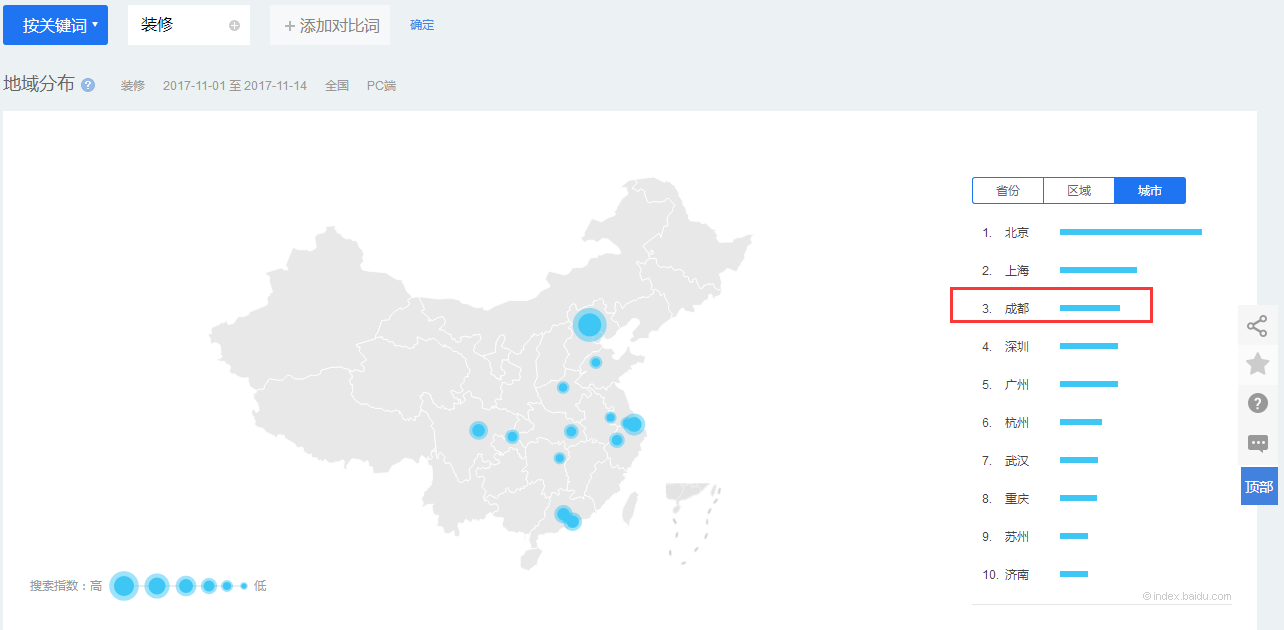Click the Shanghai bubble on the map

pos(633,424)
